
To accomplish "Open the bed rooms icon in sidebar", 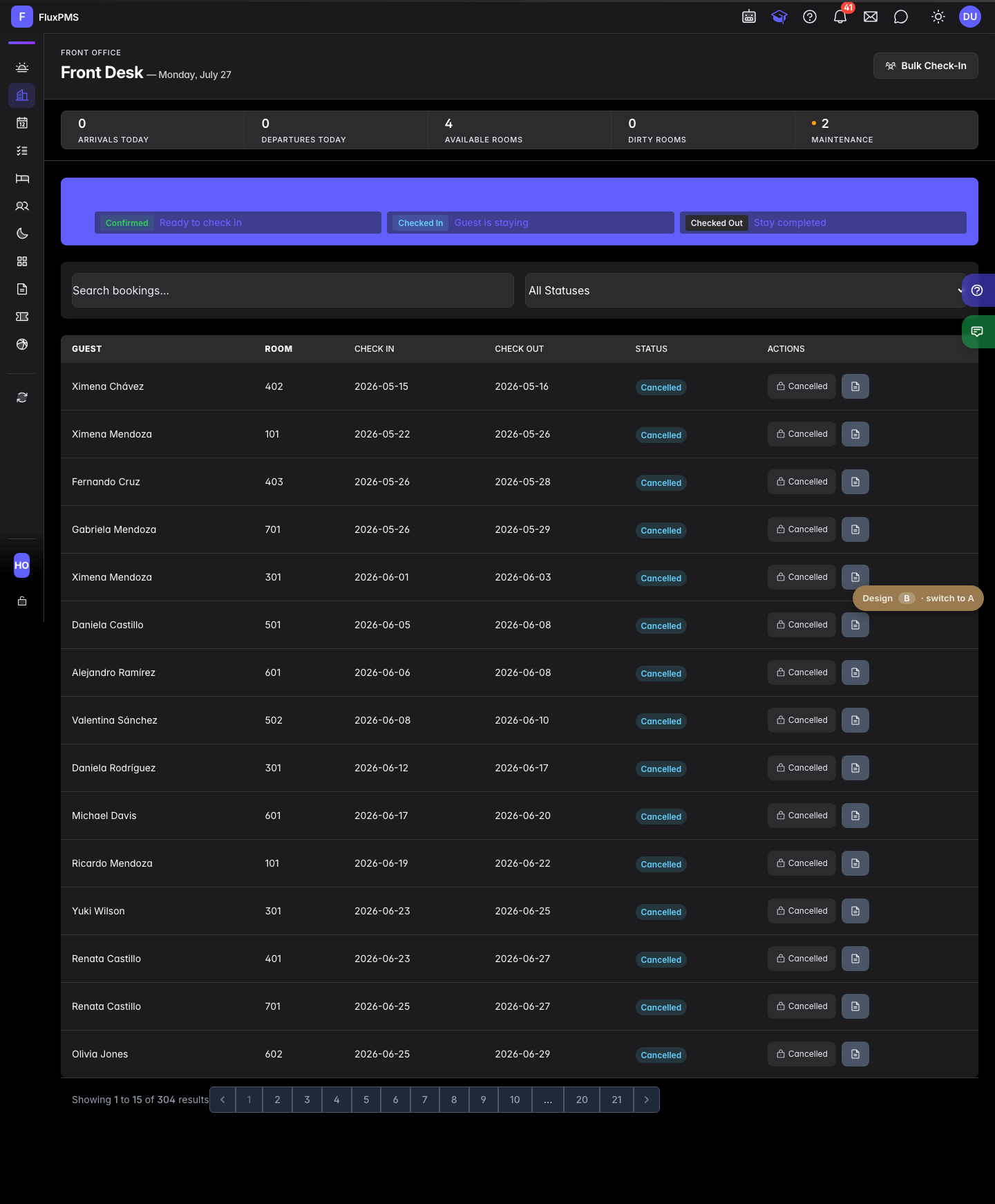I will [22, 178].
